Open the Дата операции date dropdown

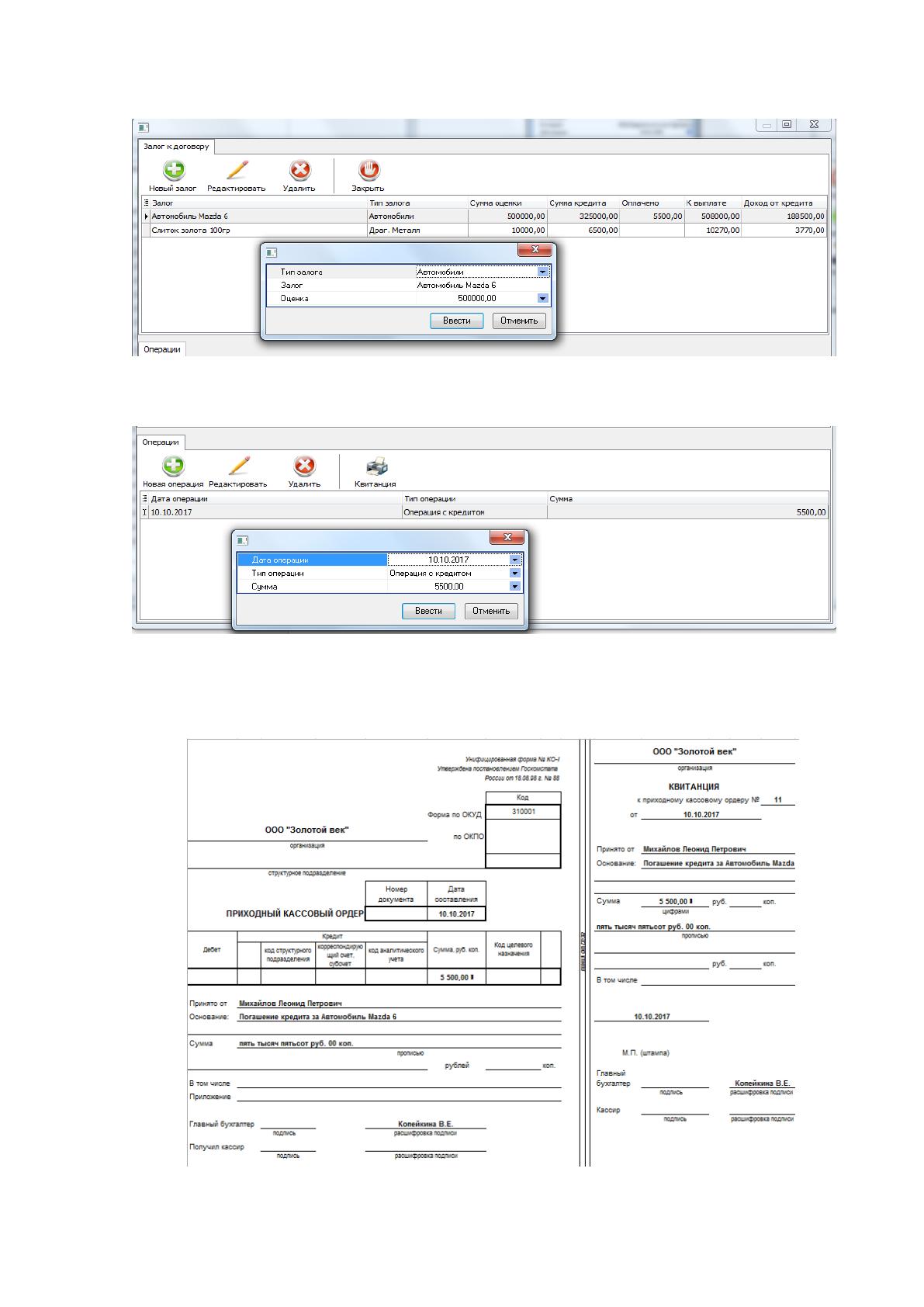(x=515, y=560)
